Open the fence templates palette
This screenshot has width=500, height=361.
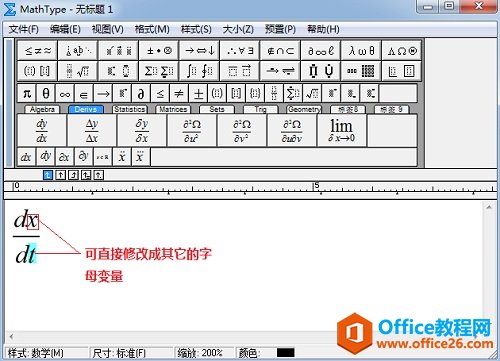click(x=37, y=71)
